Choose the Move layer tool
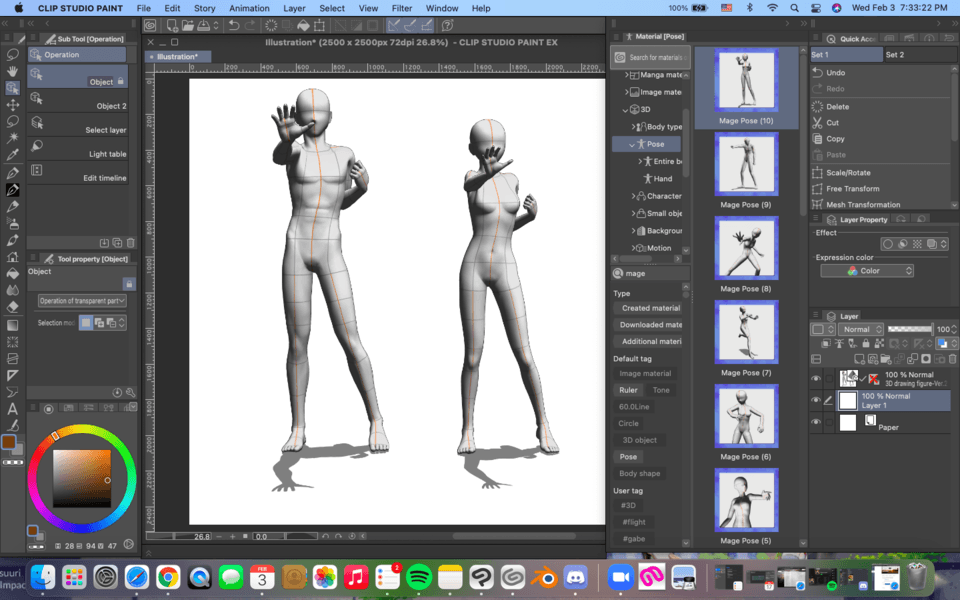960x600 pixels. click(13, 104)
